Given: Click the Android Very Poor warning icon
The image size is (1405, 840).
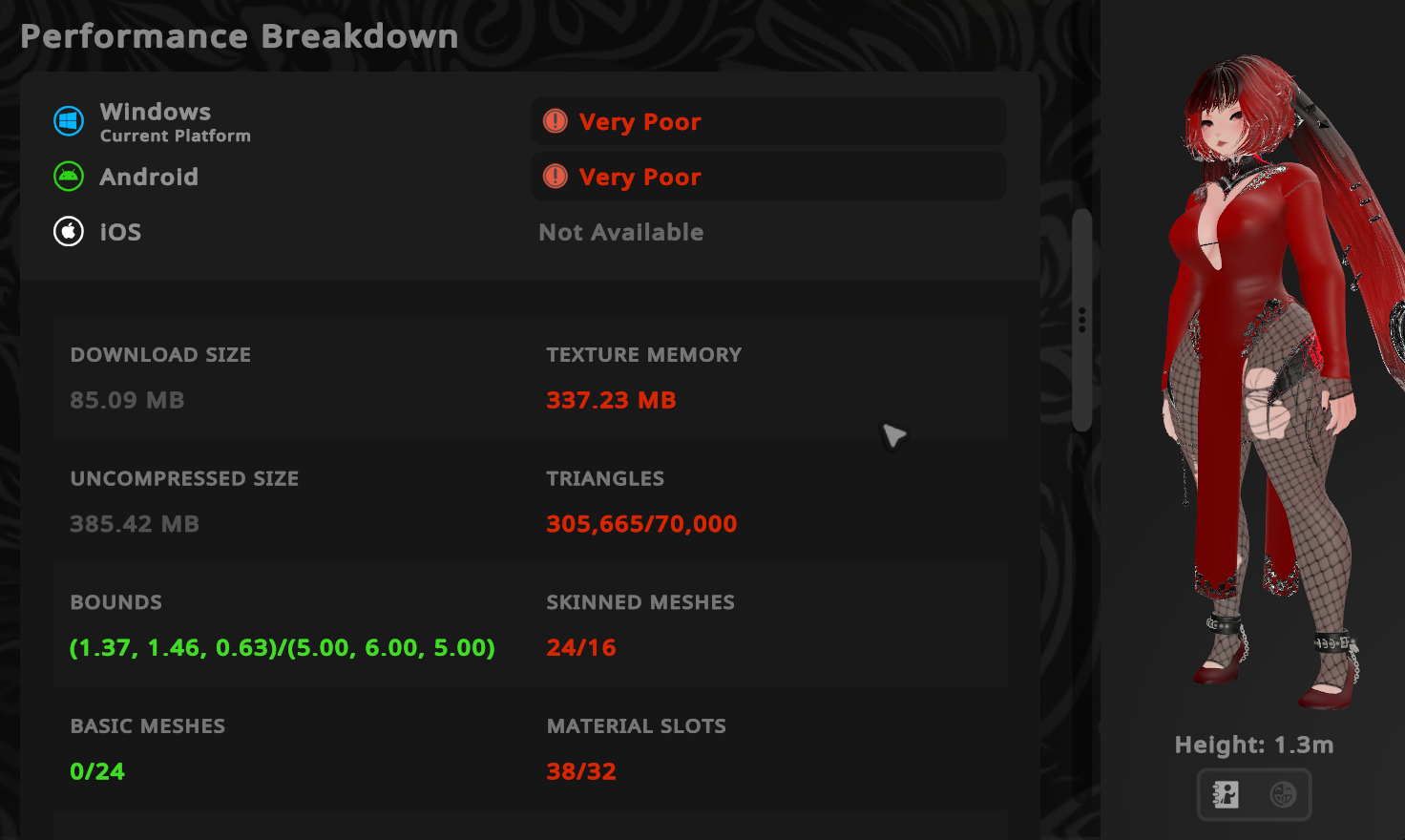Looking at the screenshot, I should pos(556,177).
